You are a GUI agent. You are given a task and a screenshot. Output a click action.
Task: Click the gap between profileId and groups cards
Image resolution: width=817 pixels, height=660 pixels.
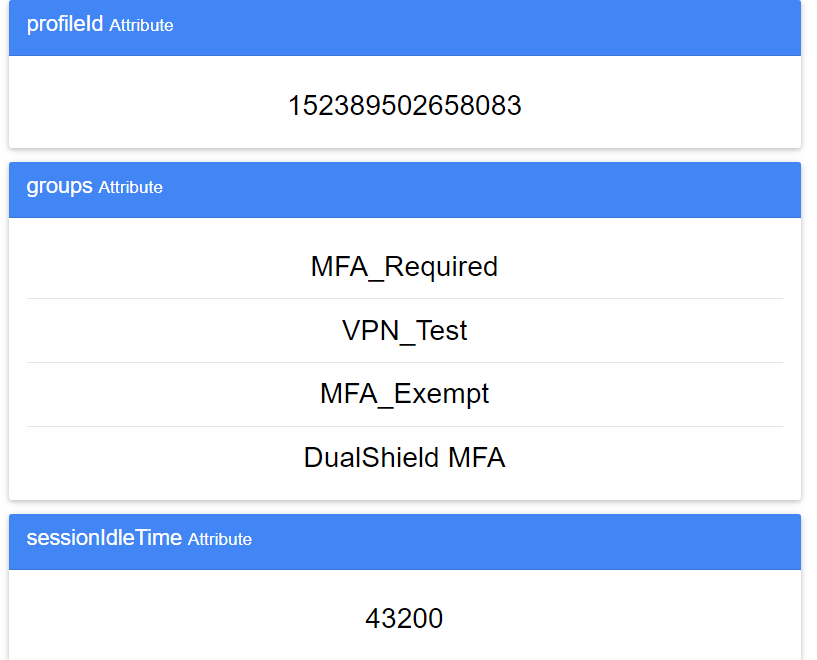(x=404, y=155)
